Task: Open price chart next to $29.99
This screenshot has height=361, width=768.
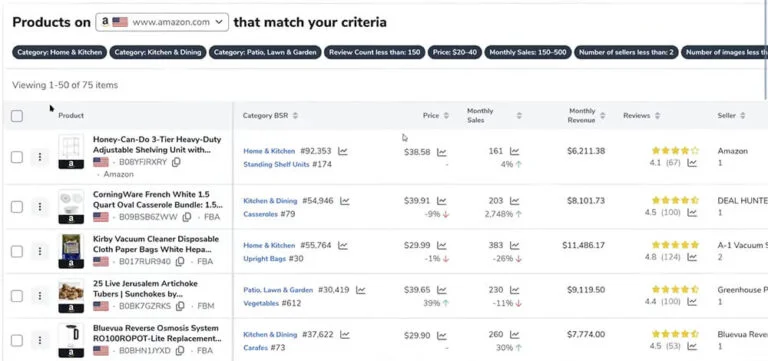Action: click(x=442, y=245)
